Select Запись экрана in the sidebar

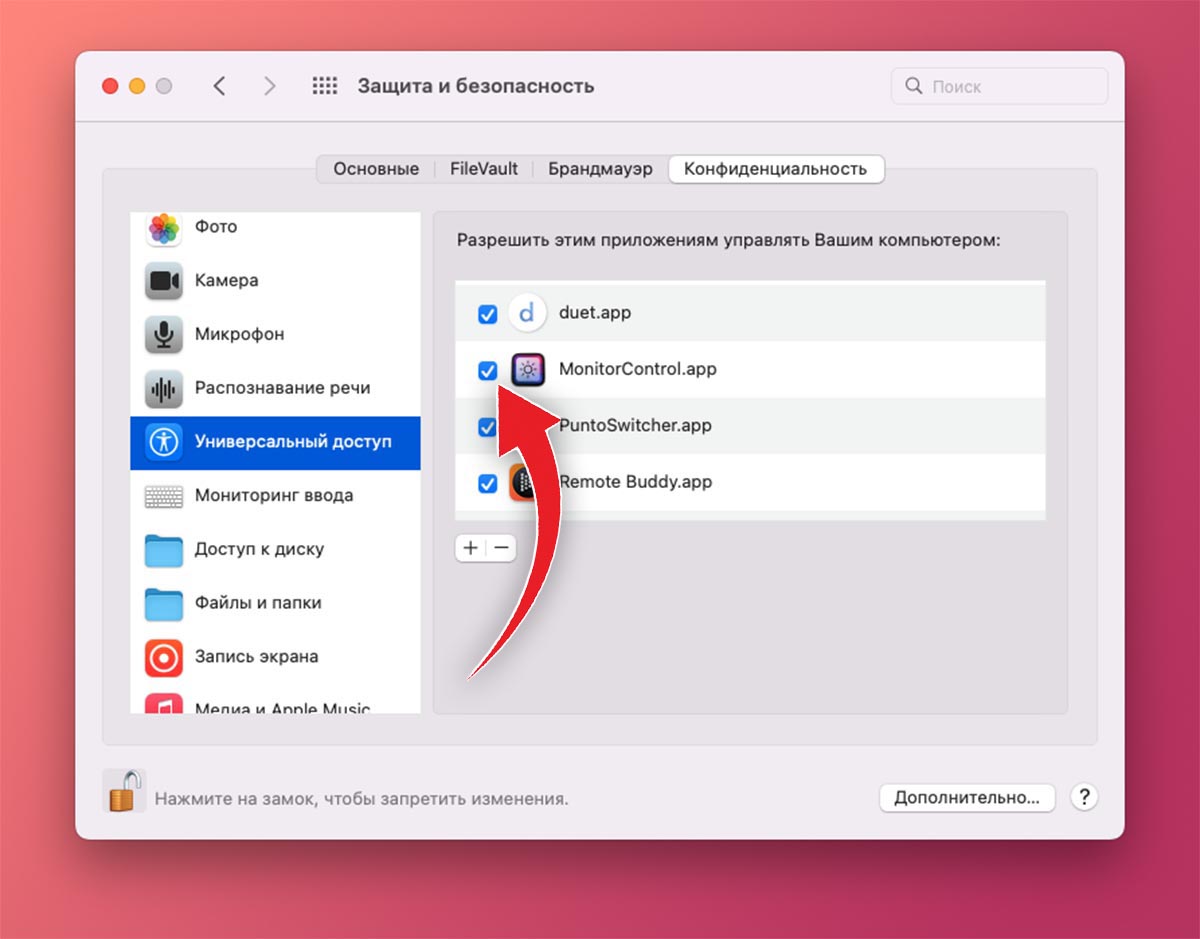pyautogui.click(x=256, y=657)
